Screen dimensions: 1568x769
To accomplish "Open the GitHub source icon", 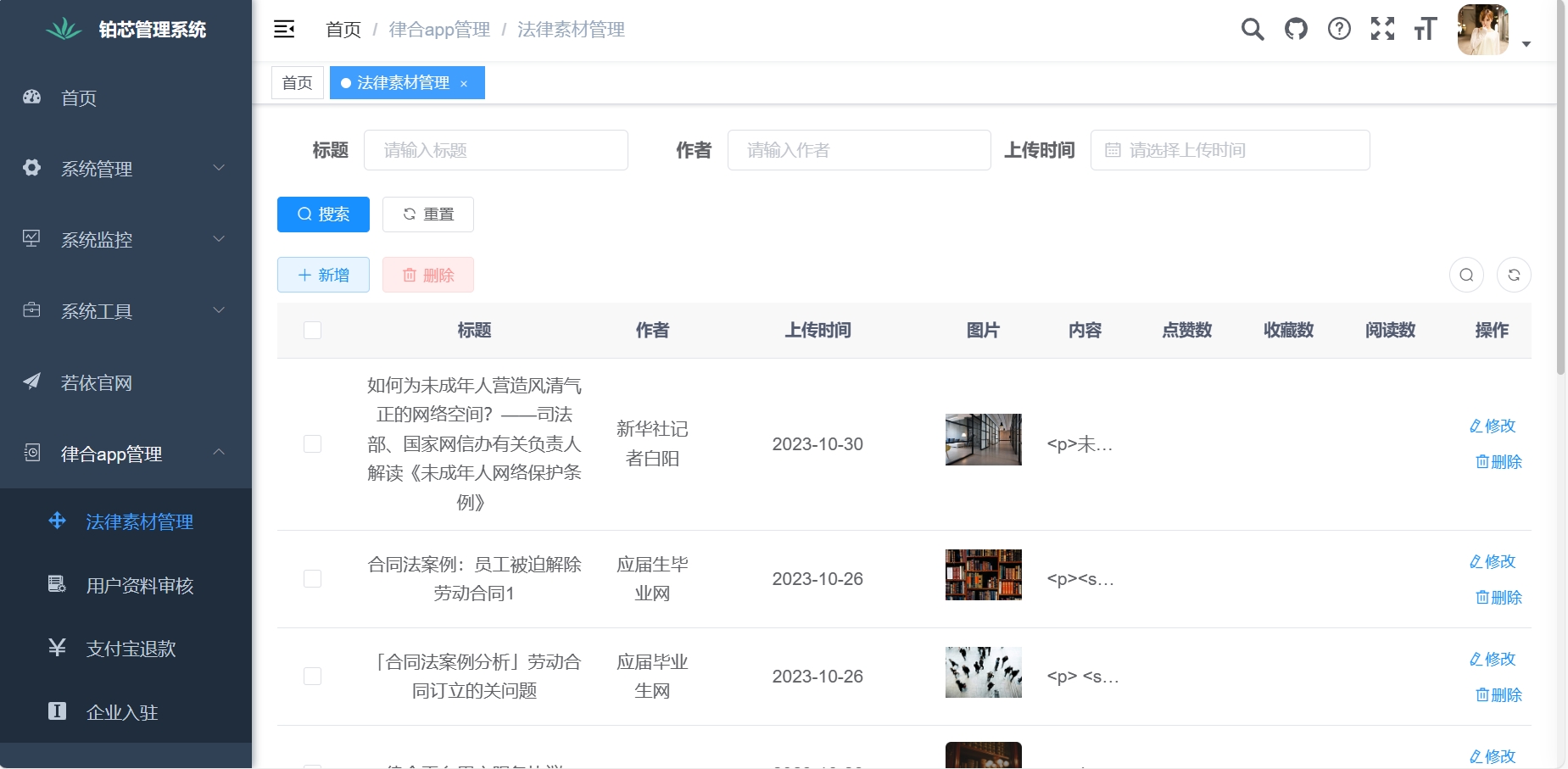I will click(1296, 30).
